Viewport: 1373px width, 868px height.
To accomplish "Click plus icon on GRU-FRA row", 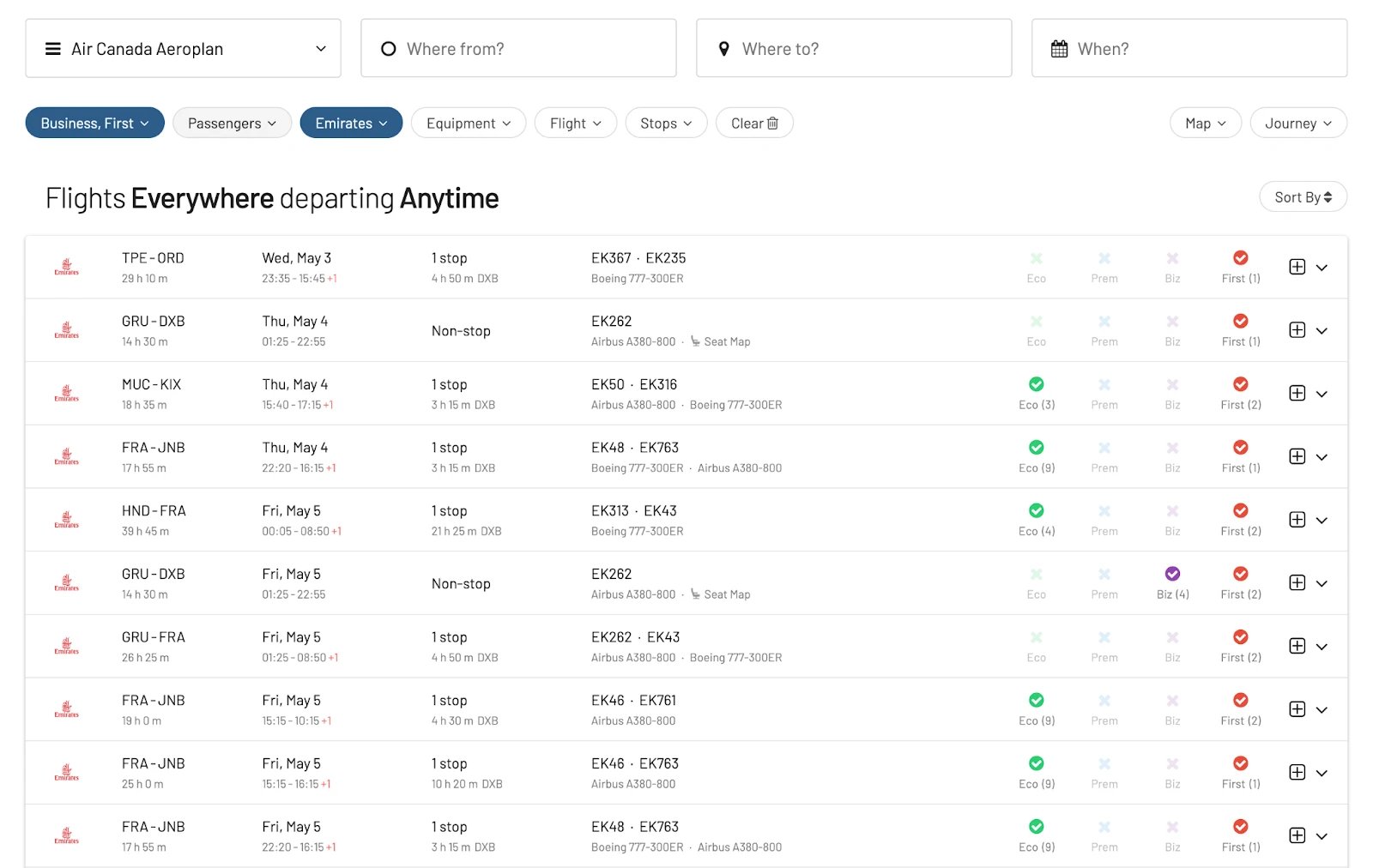I will coord(1297,646).
